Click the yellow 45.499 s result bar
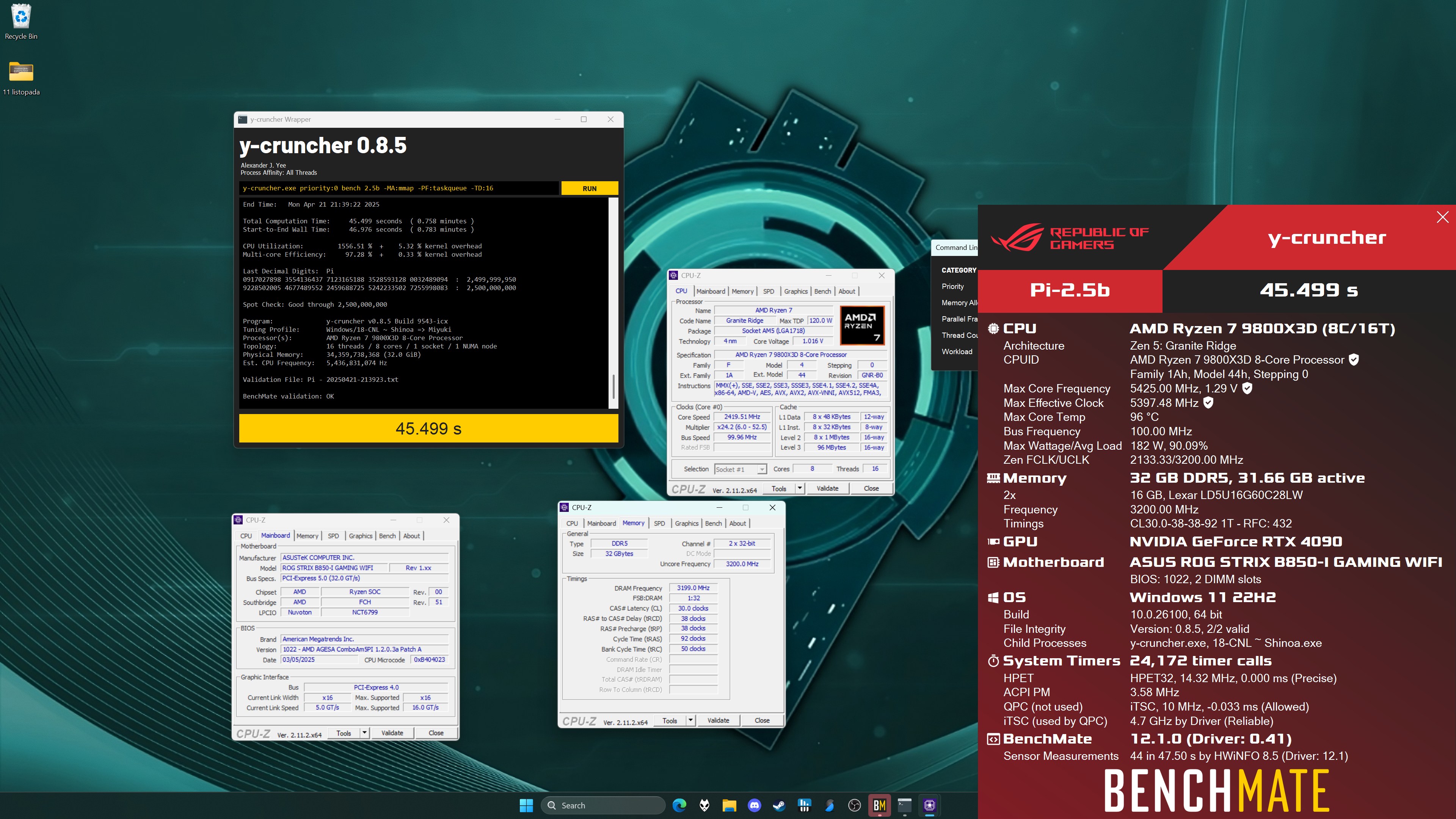Screen dimensions: 1456x819 coord(428,428)
